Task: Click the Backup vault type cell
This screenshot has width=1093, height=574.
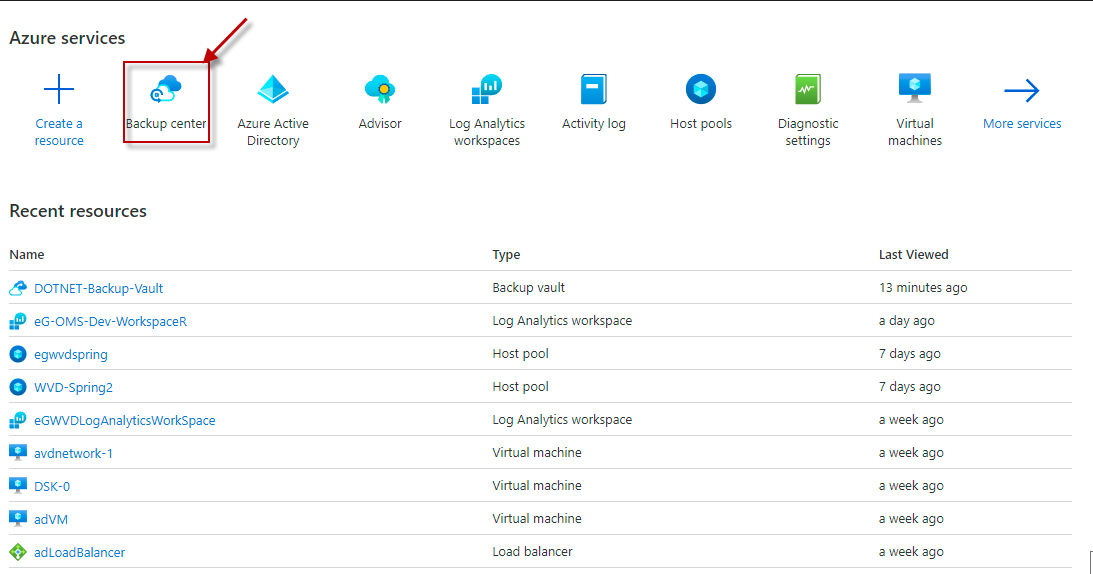Action: coord(528,287)
